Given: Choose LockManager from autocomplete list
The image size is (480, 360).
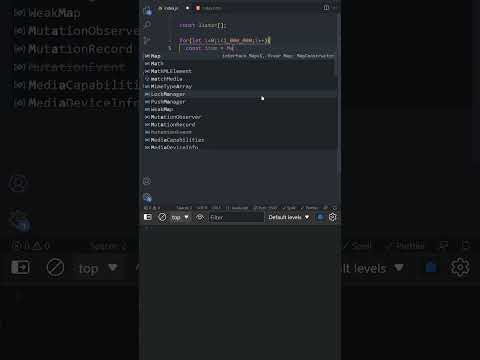Looking at the screenshot, I should 240,94.
